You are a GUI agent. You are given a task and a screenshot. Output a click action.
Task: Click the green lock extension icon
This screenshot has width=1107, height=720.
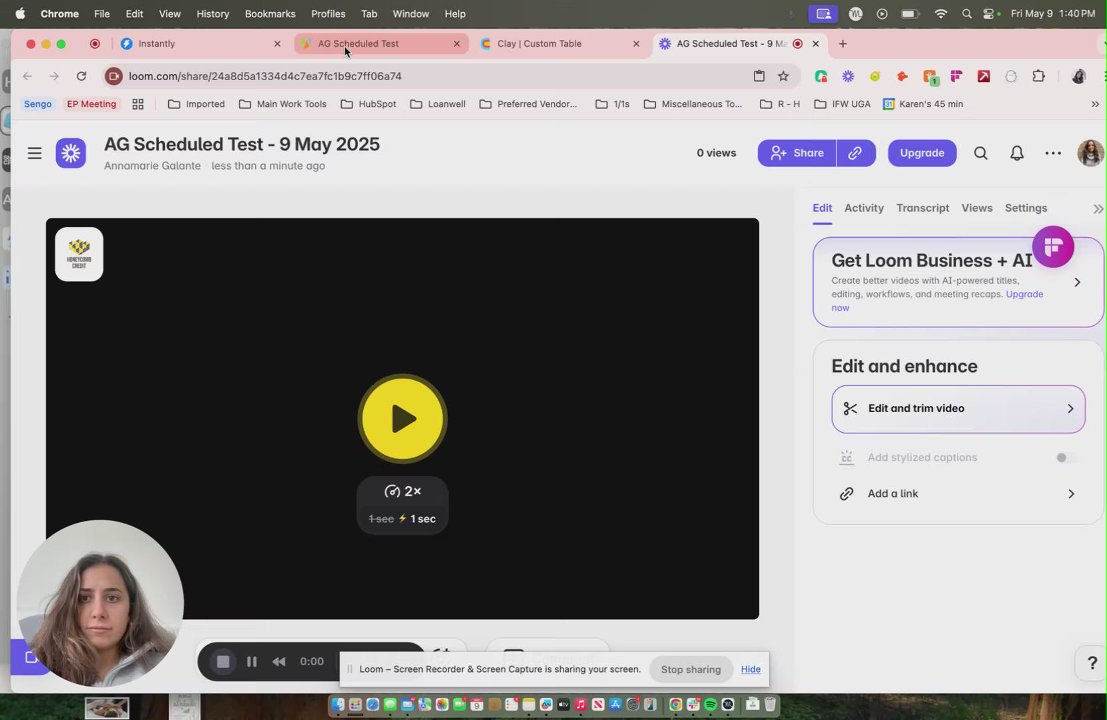(x=820, y=76)
